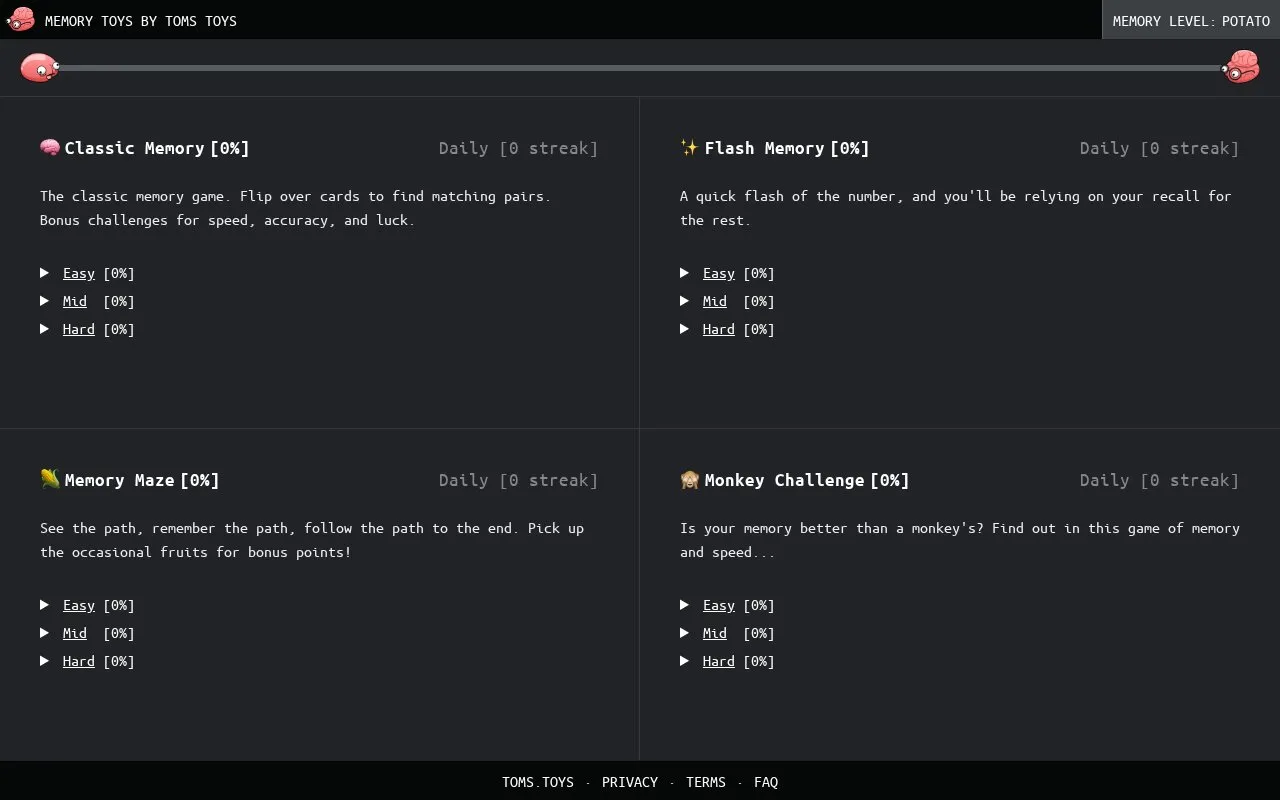The image size is (1280, 800).
Task: Click the memory level progress bar track
Action: click(x=640, y=68)
